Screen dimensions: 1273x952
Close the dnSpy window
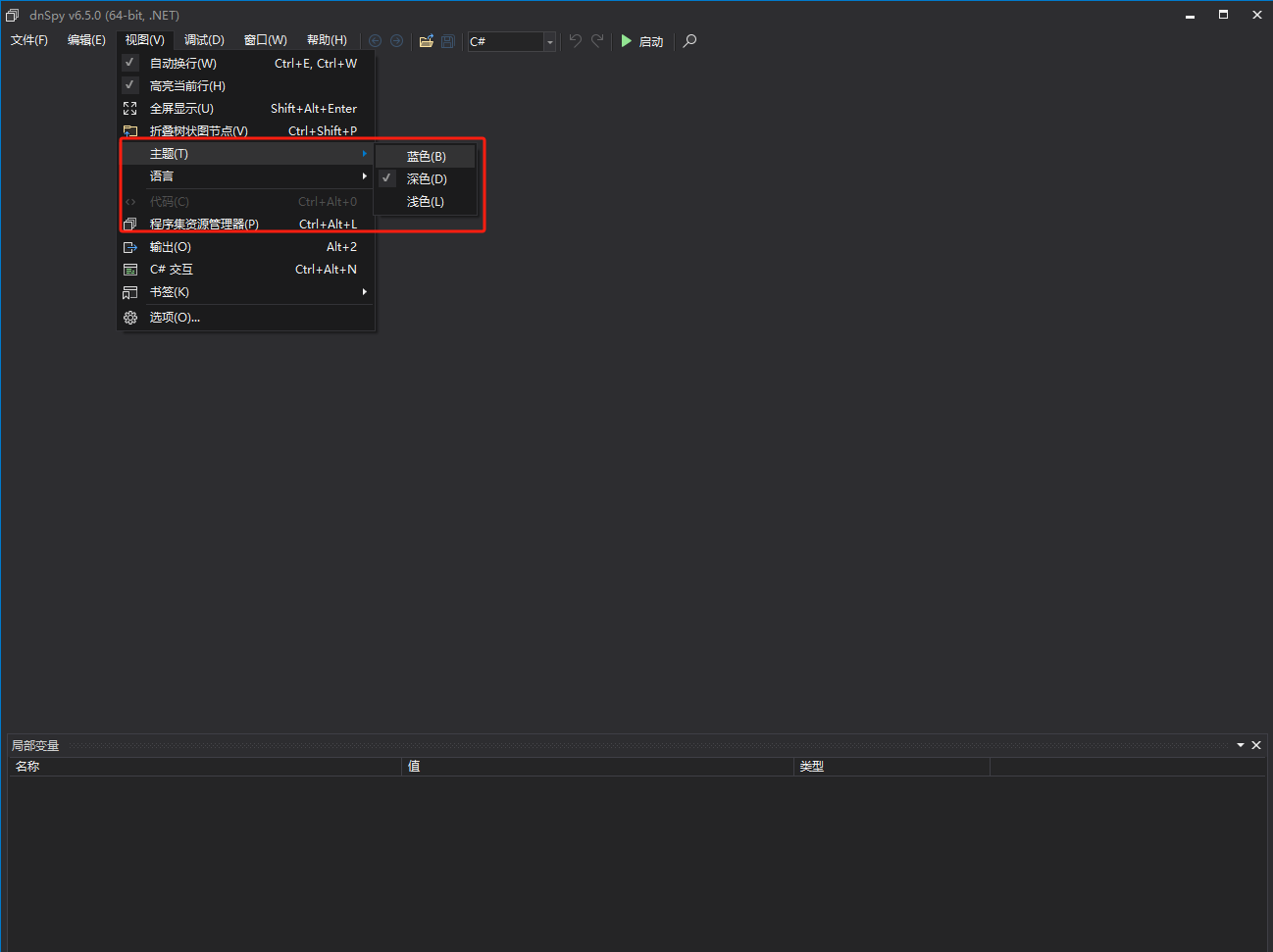point(1256,15)
